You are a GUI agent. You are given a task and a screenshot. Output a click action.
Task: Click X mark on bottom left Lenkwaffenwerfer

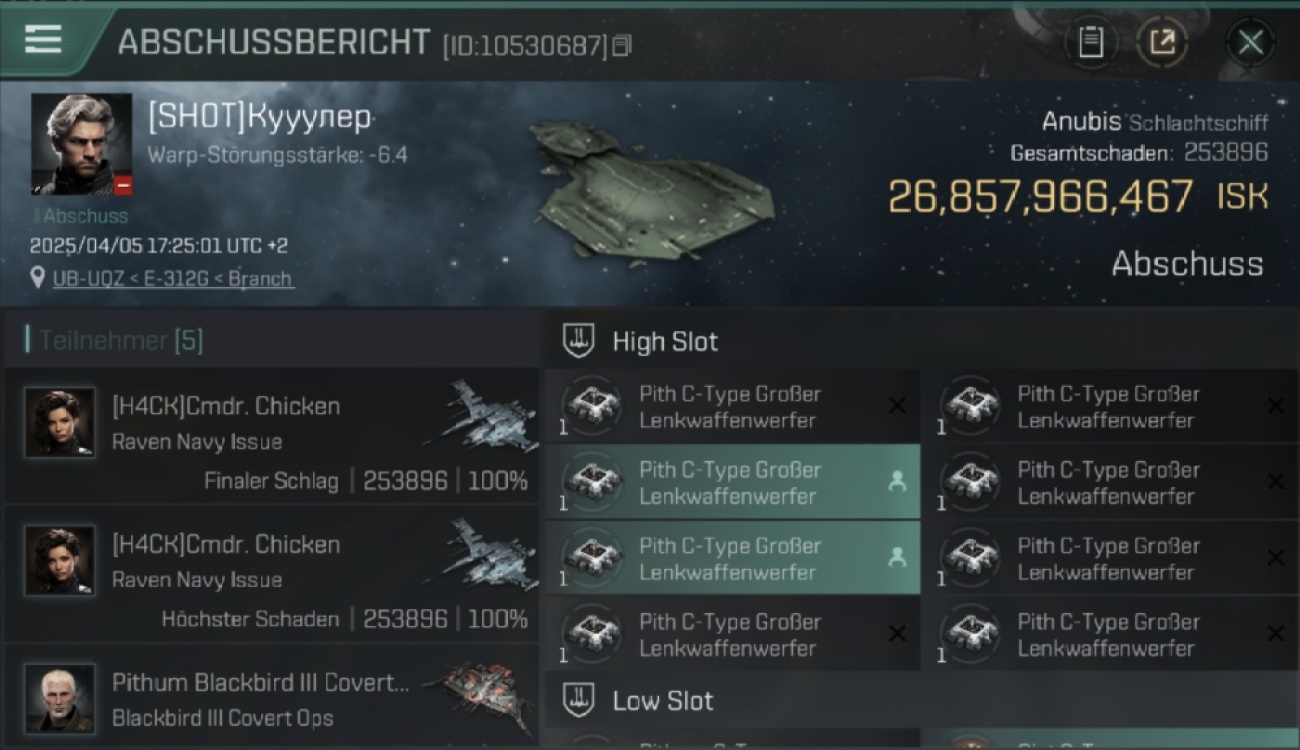tap(897, 634)
